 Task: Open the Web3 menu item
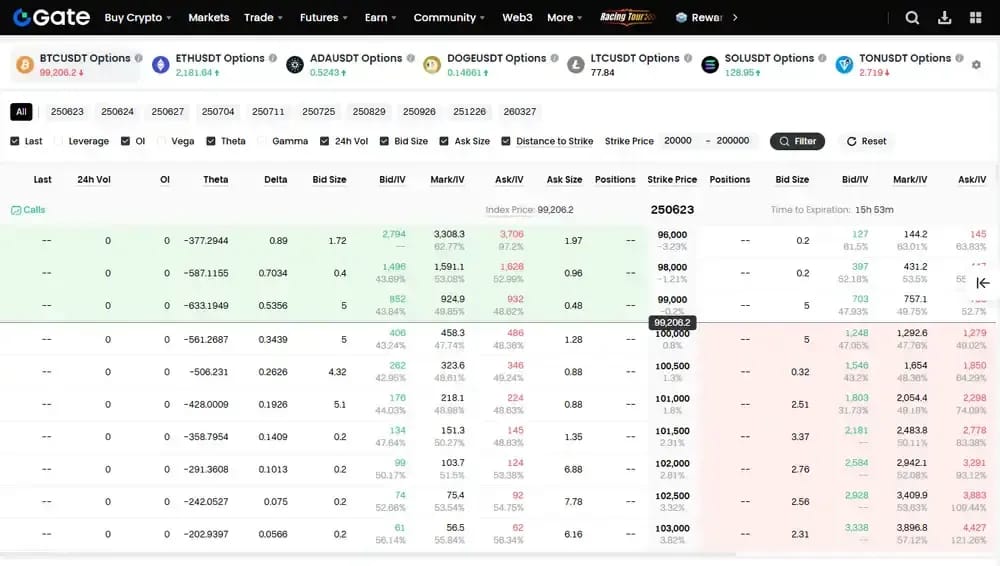[x=517, y=18]
